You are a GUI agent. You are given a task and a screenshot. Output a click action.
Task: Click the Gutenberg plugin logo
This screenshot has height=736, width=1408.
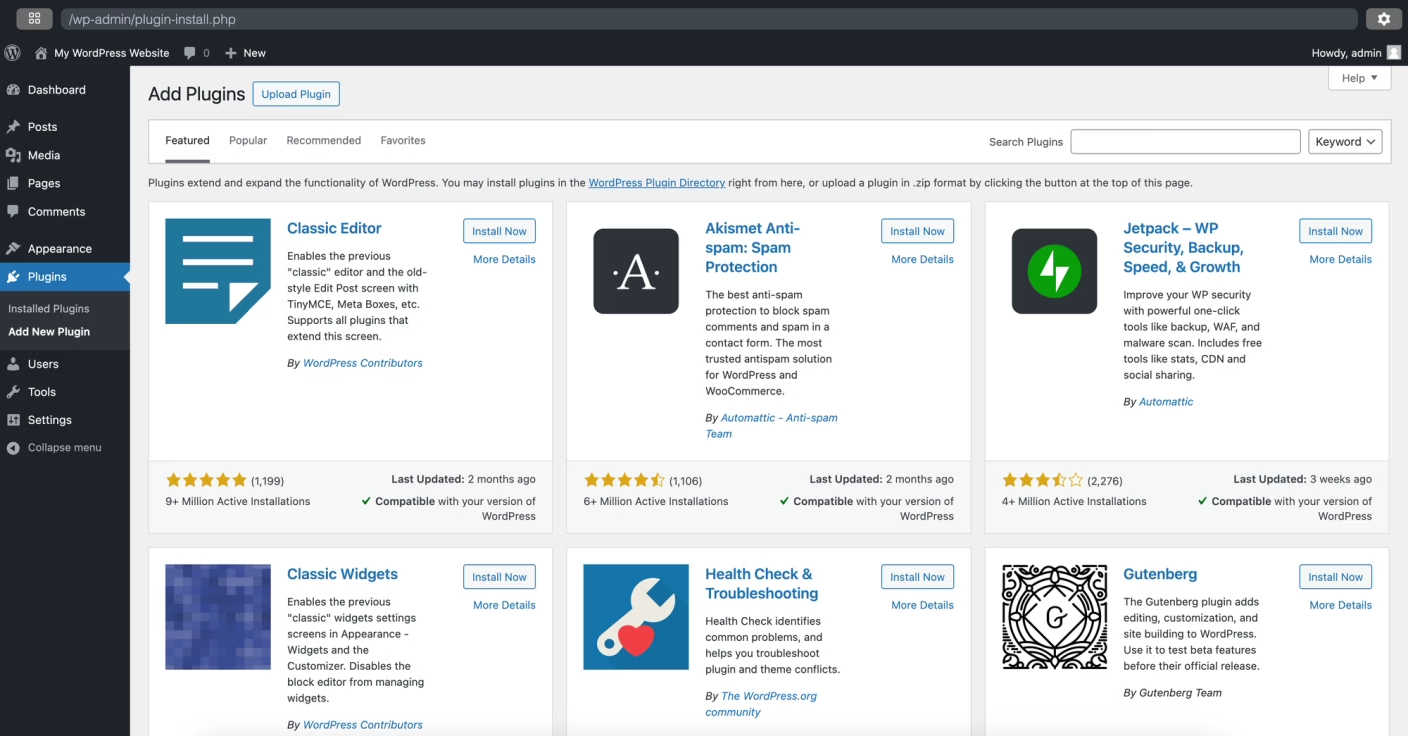[1054, 617]
